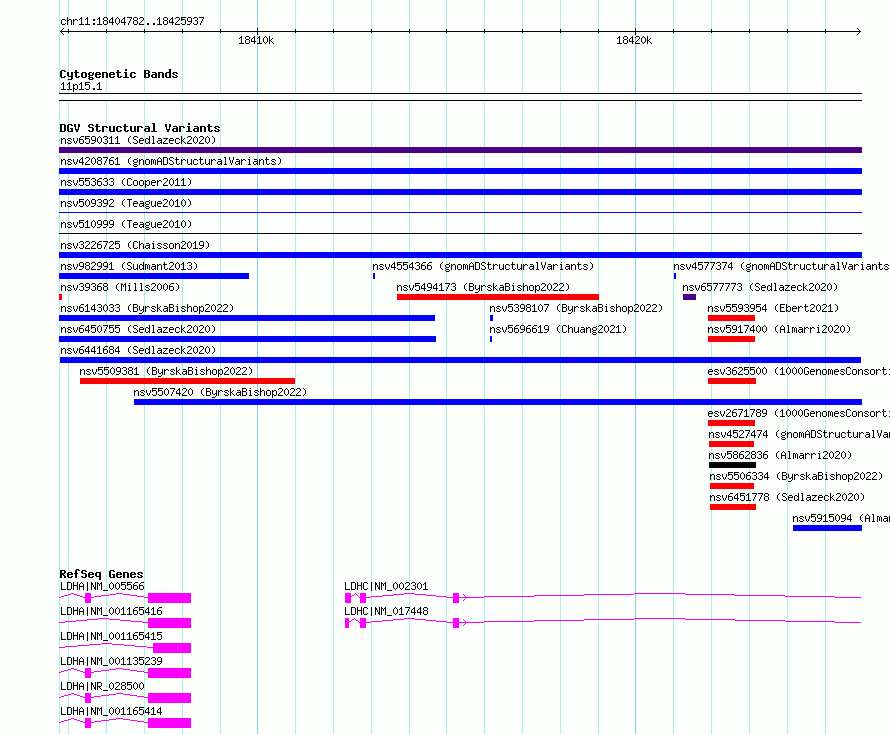Select the nsv5593954 (Ebert2021) label
The width and height of the screenshot is (890, 734).
click(x=773, y=308)
